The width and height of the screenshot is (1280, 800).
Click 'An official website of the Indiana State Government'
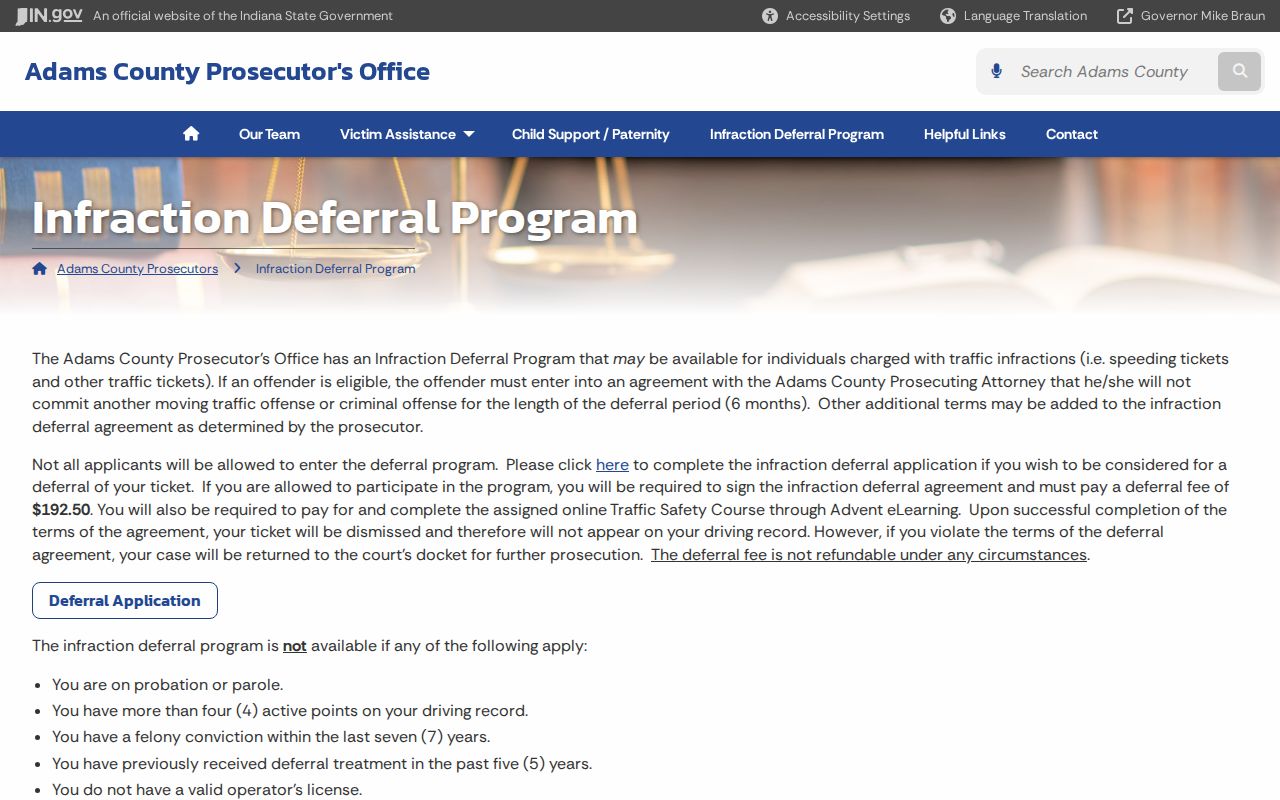pyautogui.click(x=243, y=16)
